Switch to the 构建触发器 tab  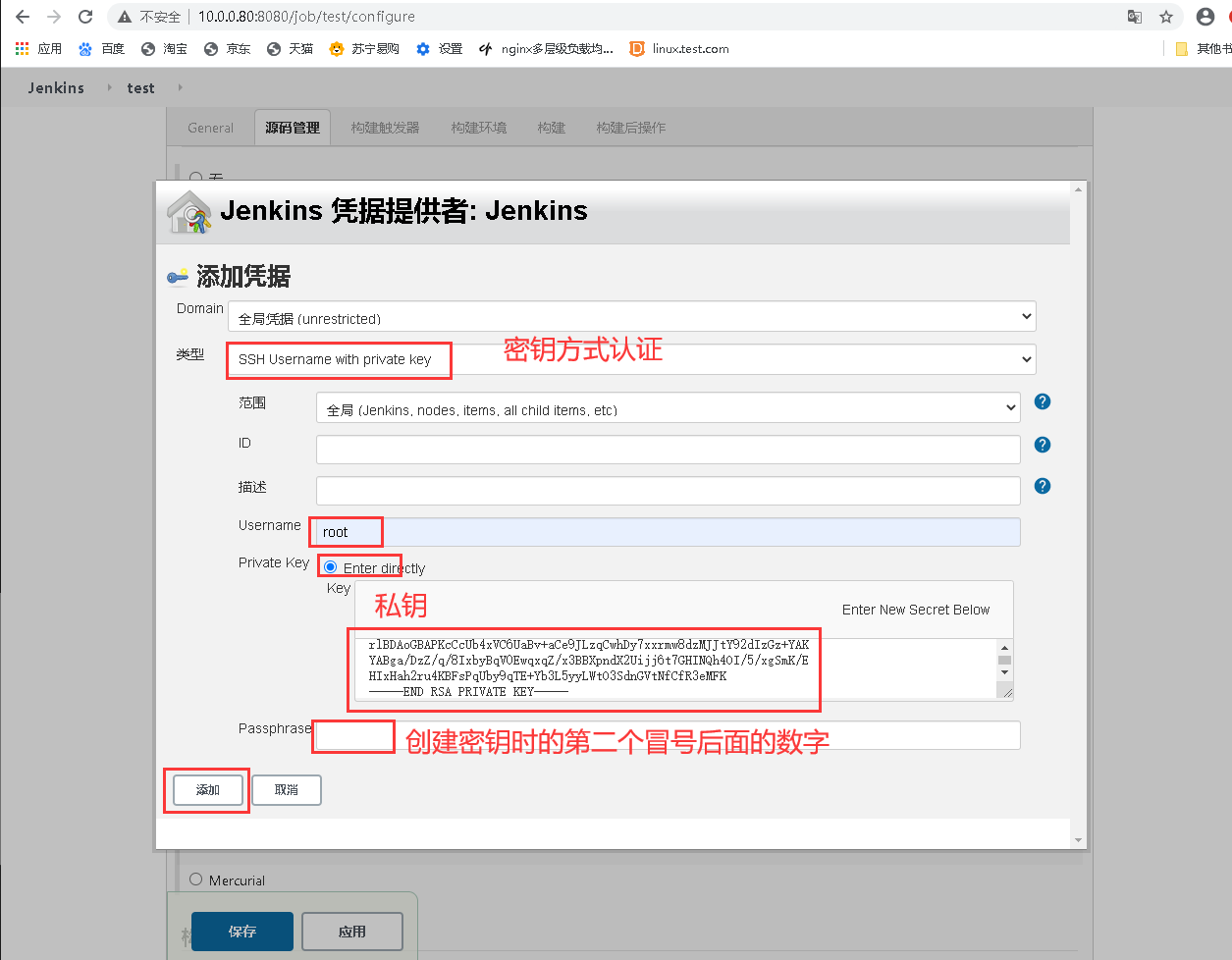[385, 128]
